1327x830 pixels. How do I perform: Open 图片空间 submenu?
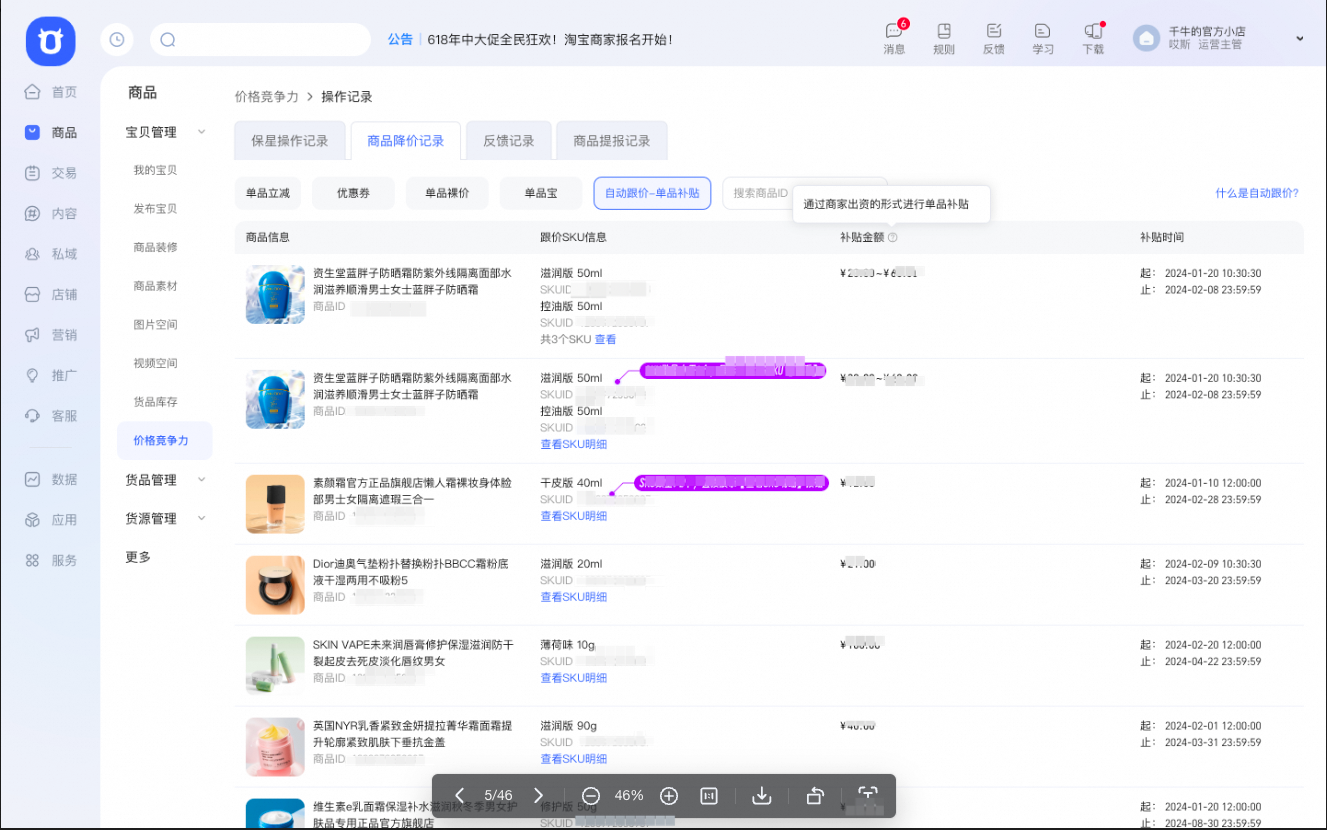point(155,324)
